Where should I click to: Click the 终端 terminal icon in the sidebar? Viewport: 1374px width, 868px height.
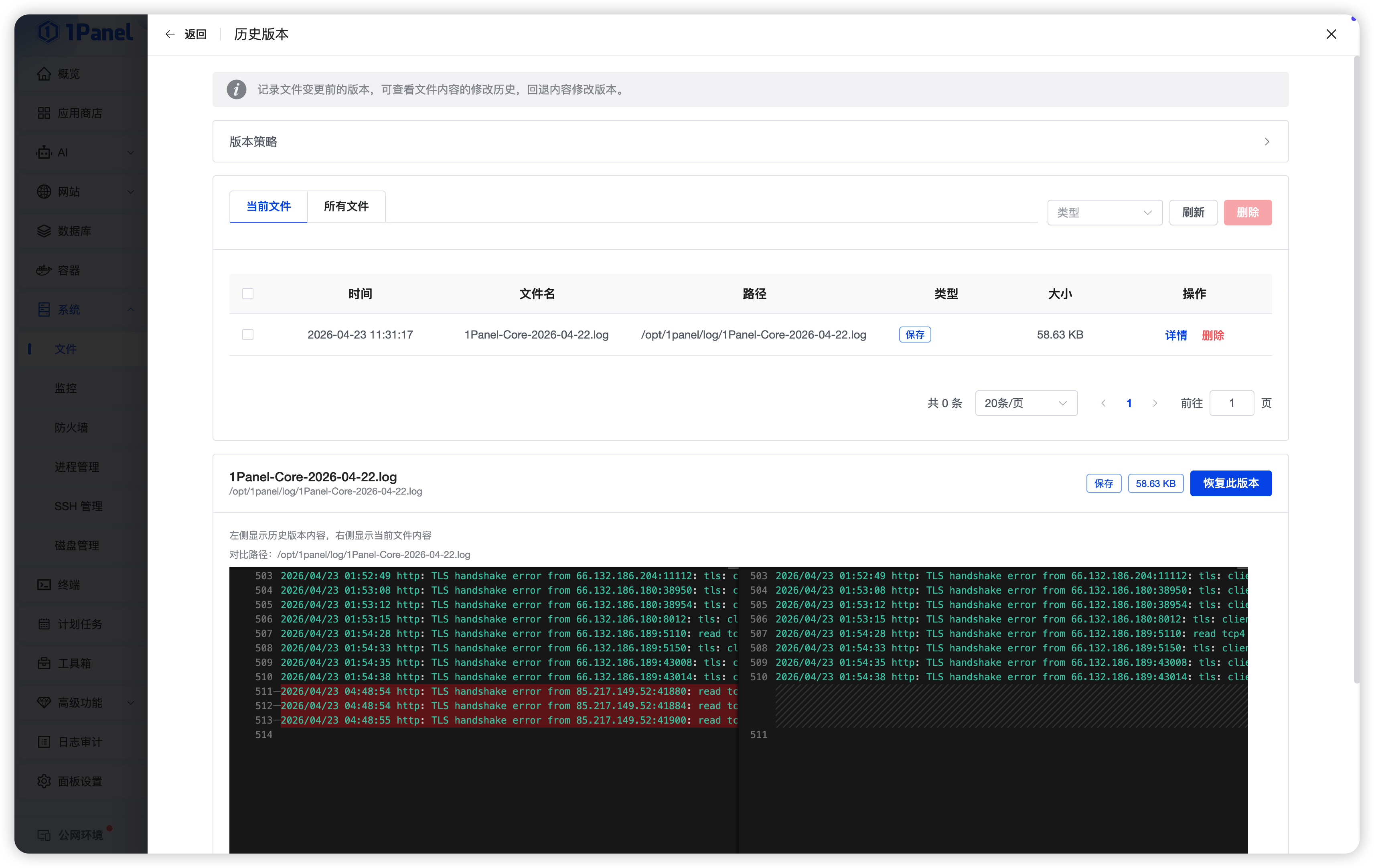[x=44, y=585]
